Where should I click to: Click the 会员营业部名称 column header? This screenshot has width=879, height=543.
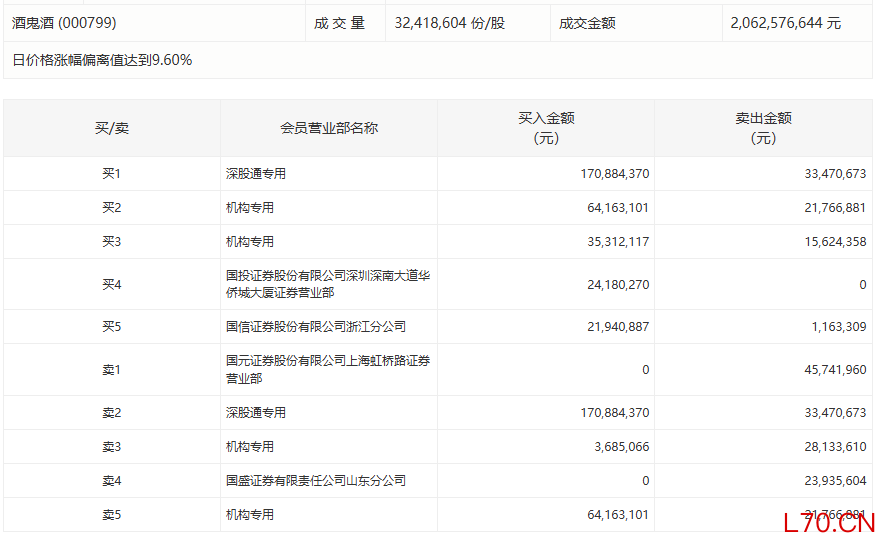click(x=328, y=128)
